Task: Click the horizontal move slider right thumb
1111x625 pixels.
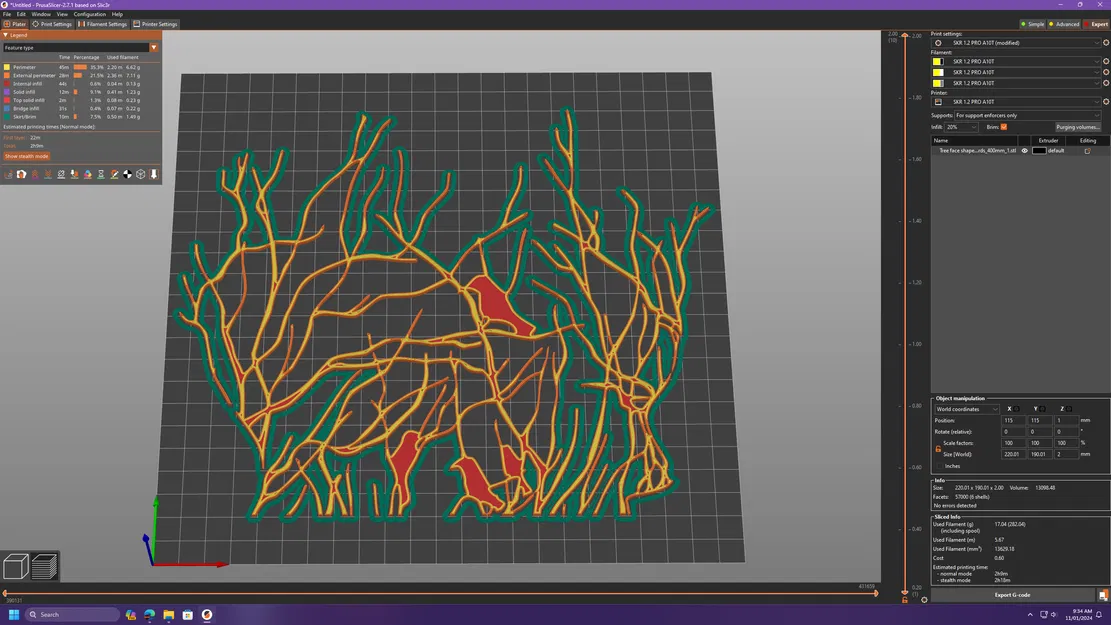Action: [x=876, y=593]
